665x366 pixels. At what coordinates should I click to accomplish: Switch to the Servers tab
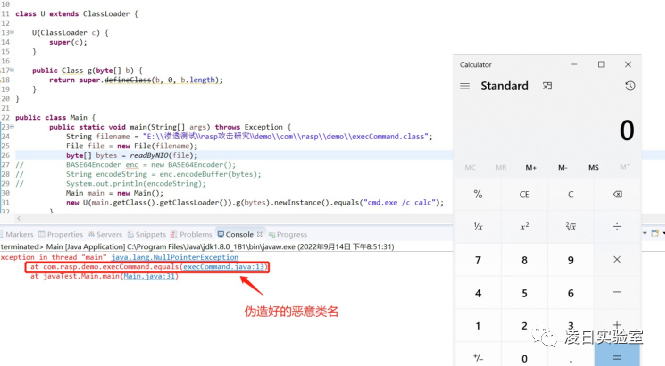coord(105,235)
